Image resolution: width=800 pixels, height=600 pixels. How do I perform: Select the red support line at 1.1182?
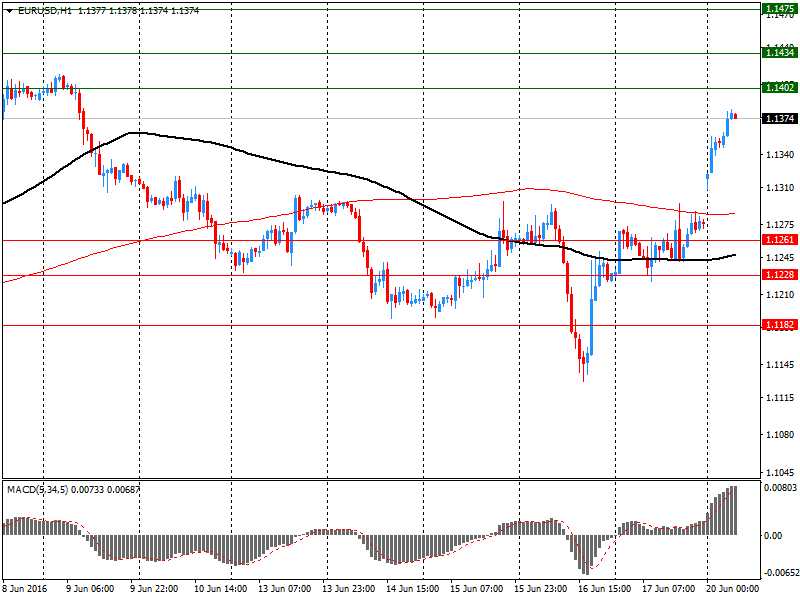(381, 326)
